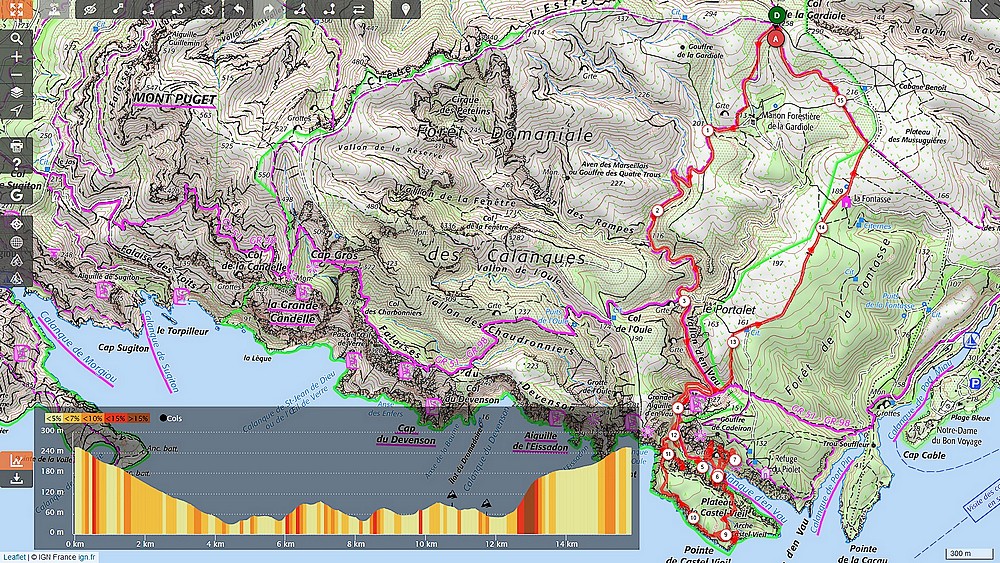Viewport: 1000px width, 563px height.
Task: Toggle the orange elevation profile chart button
Action: 16,460
